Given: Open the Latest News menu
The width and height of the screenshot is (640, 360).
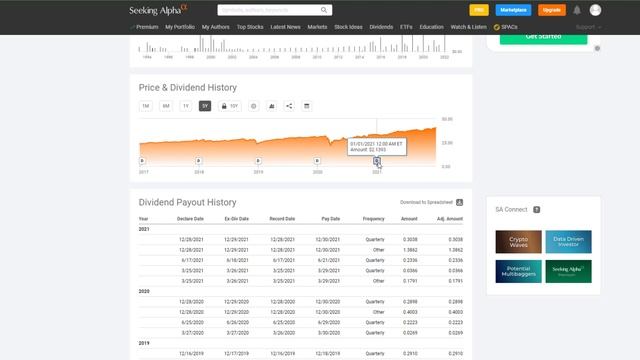Looking at the screenshot, I should tap(285, 27).
